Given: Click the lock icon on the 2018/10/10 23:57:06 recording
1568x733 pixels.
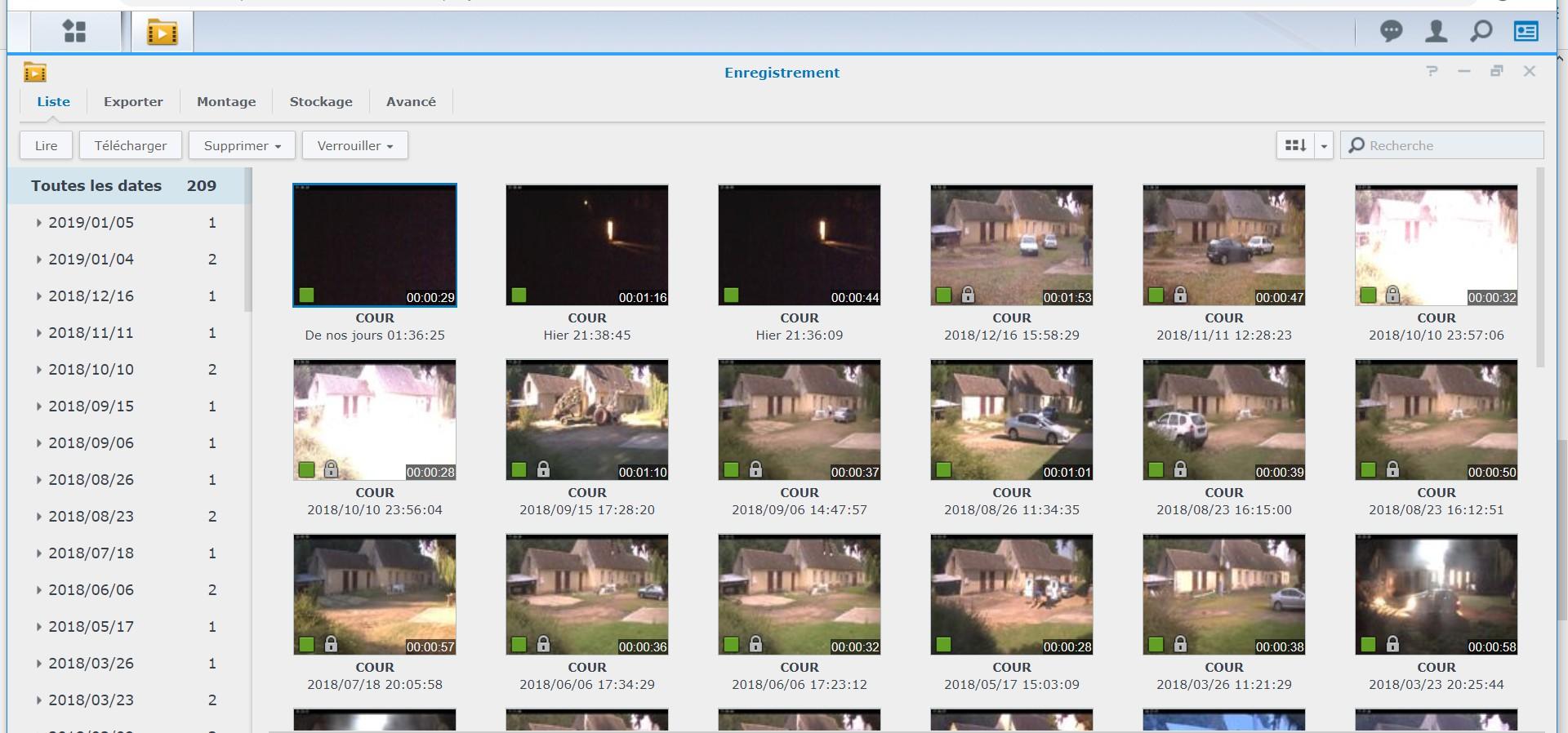Looking at the screenshot, I should click(1392, 295).
